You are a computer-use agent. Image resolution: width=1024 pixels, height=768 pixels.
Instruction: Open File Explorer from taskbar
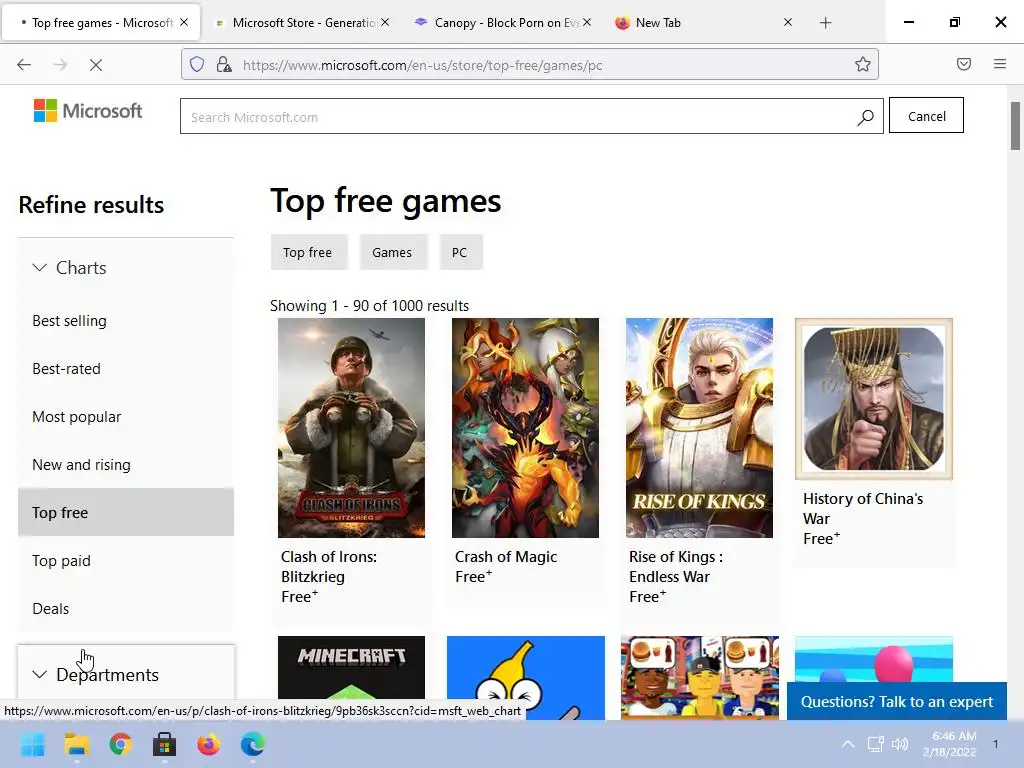(x=76, y=744)
